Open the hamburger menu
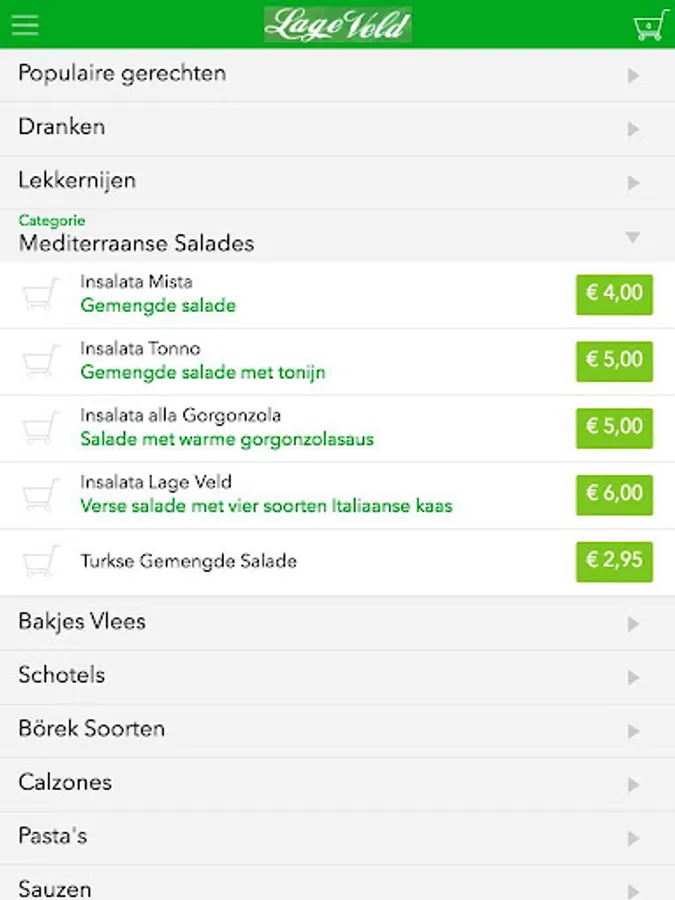The image size is (675, 900). [x=25, y=24]
